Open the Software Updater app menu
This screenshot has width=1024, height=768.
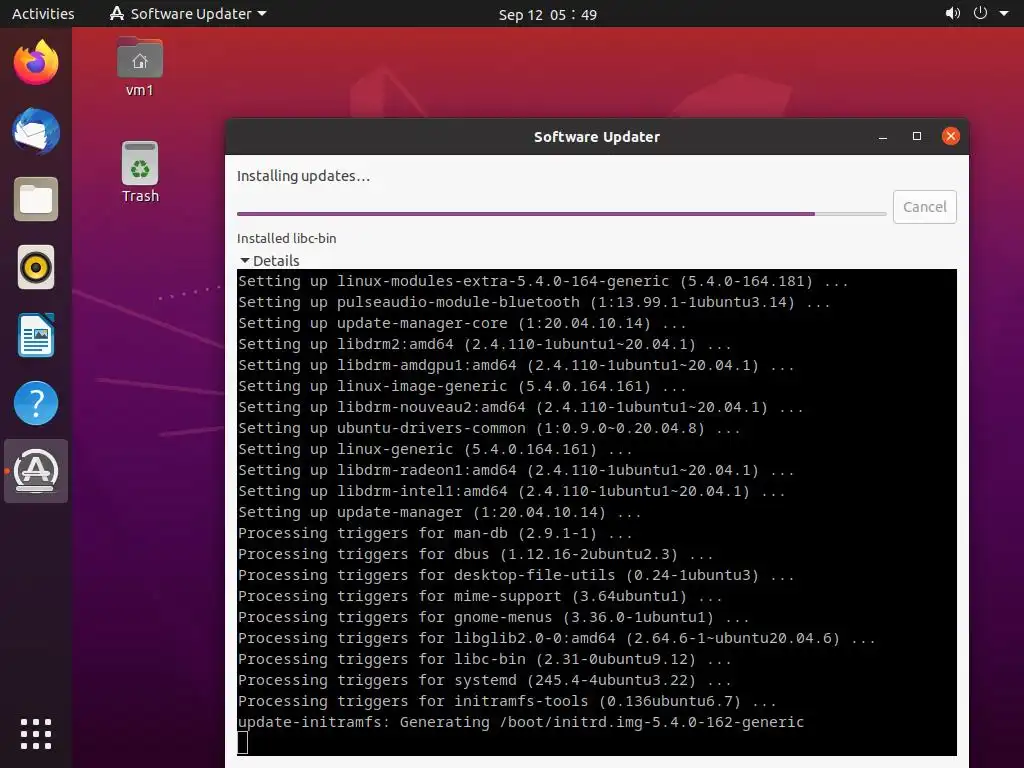pyautogui.click(x=188, y=13)
